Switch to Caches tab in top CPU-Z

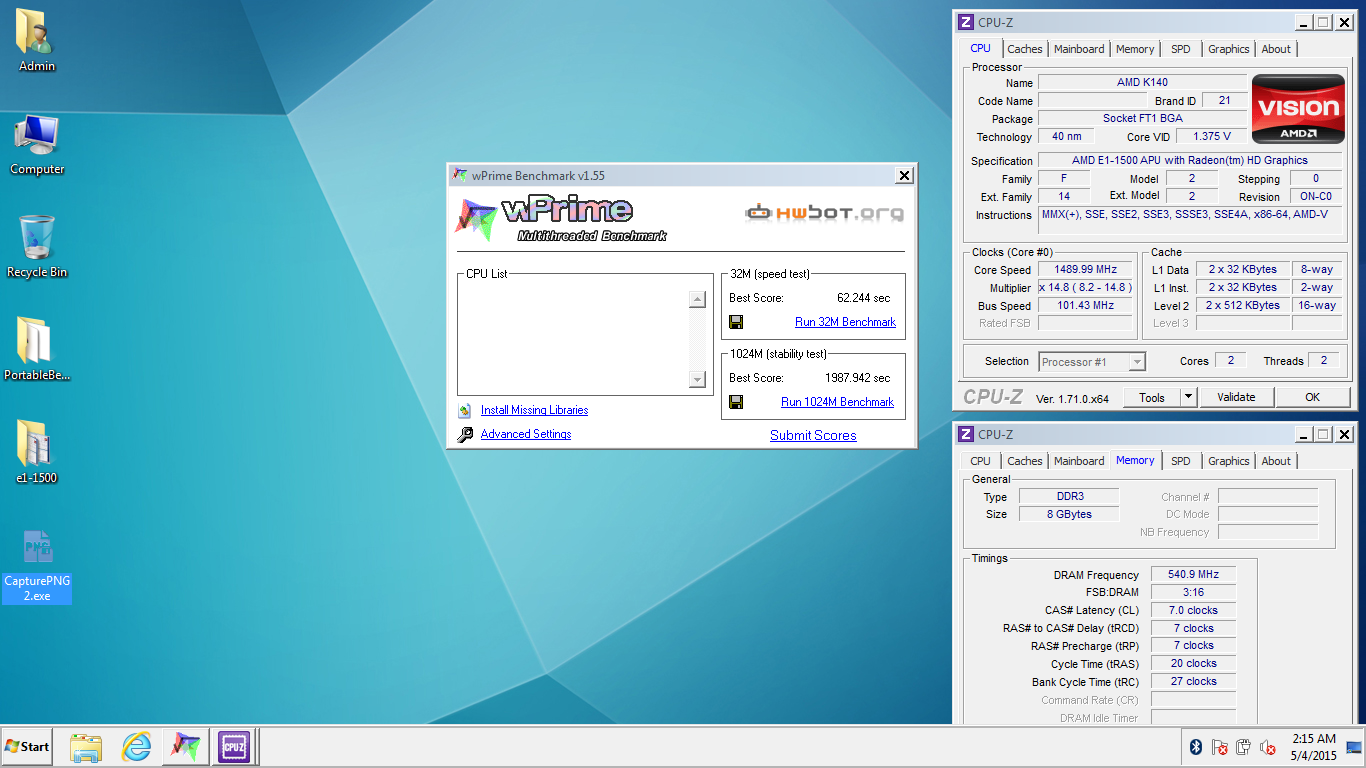[1025, 49]
